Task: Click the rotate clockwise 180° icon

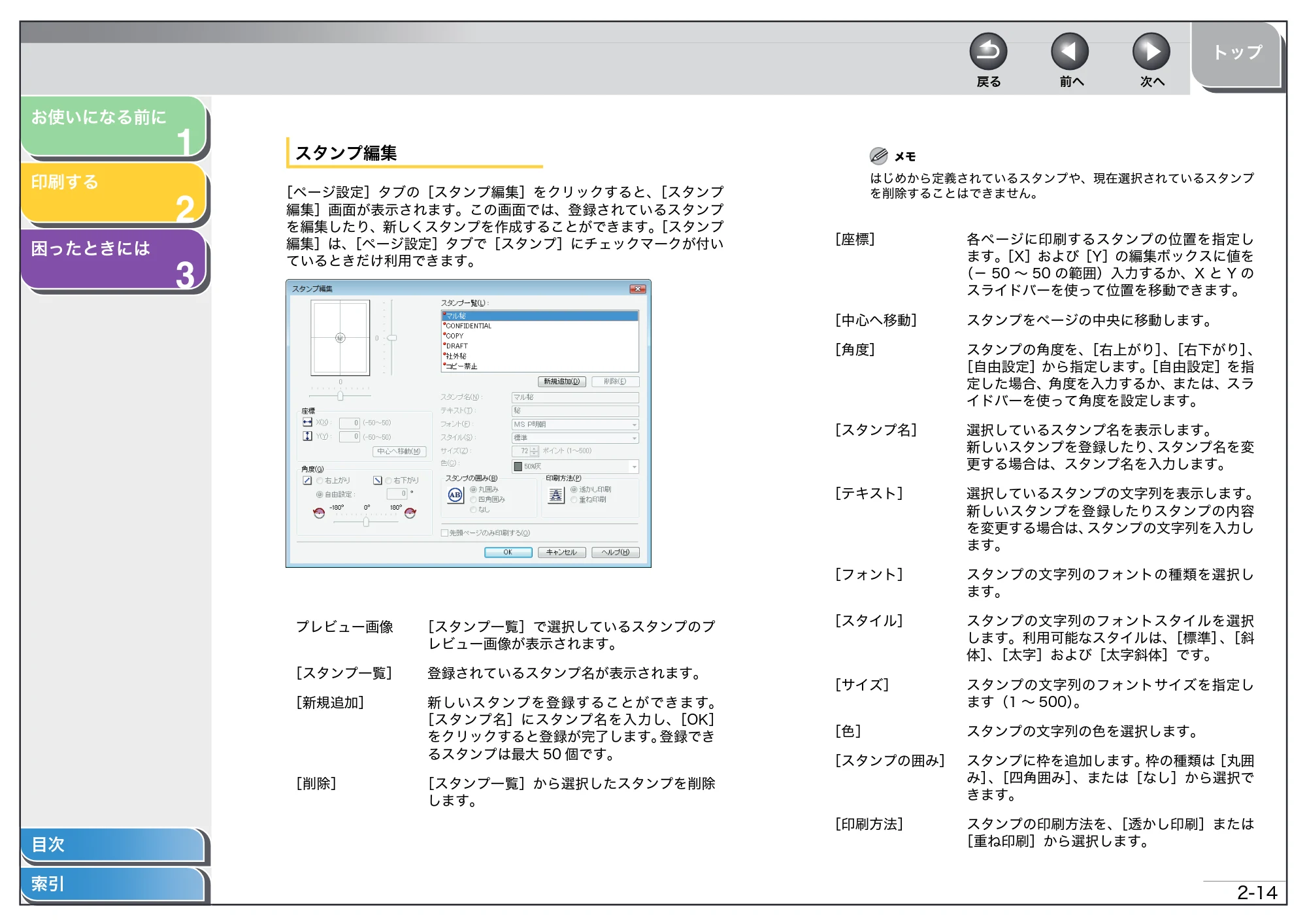Action: point(410,513)
